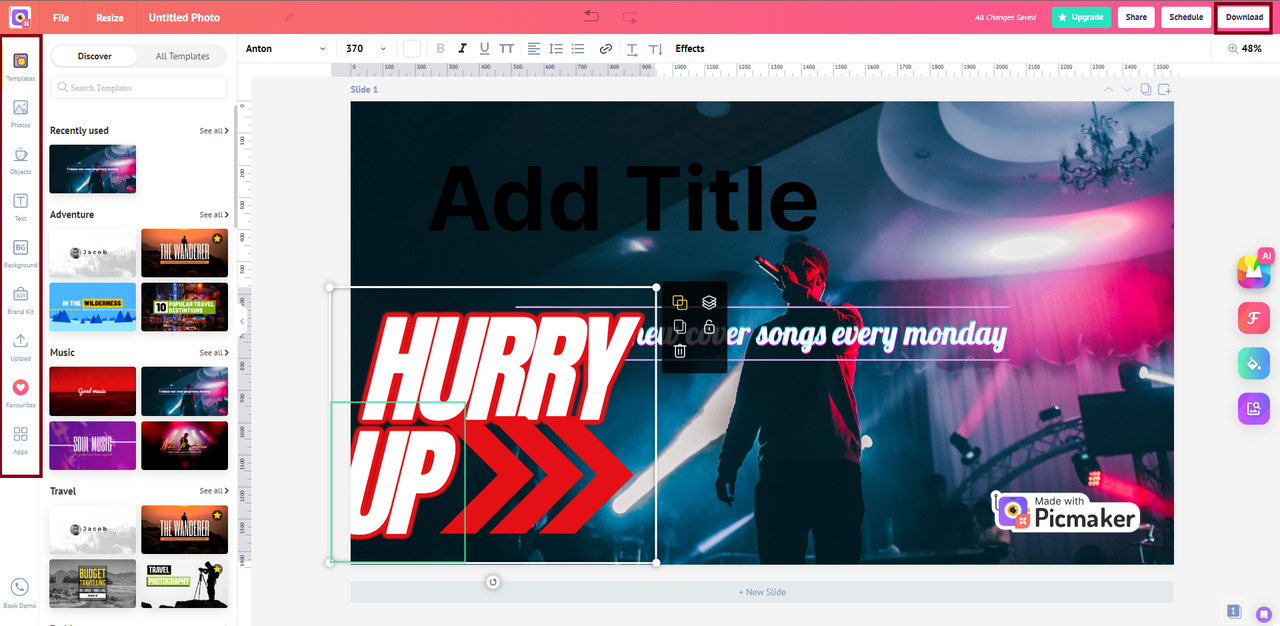This screenshot has height=626, width=1280.
Task: Click the paint bucket tool on right
Action: 1254,363
